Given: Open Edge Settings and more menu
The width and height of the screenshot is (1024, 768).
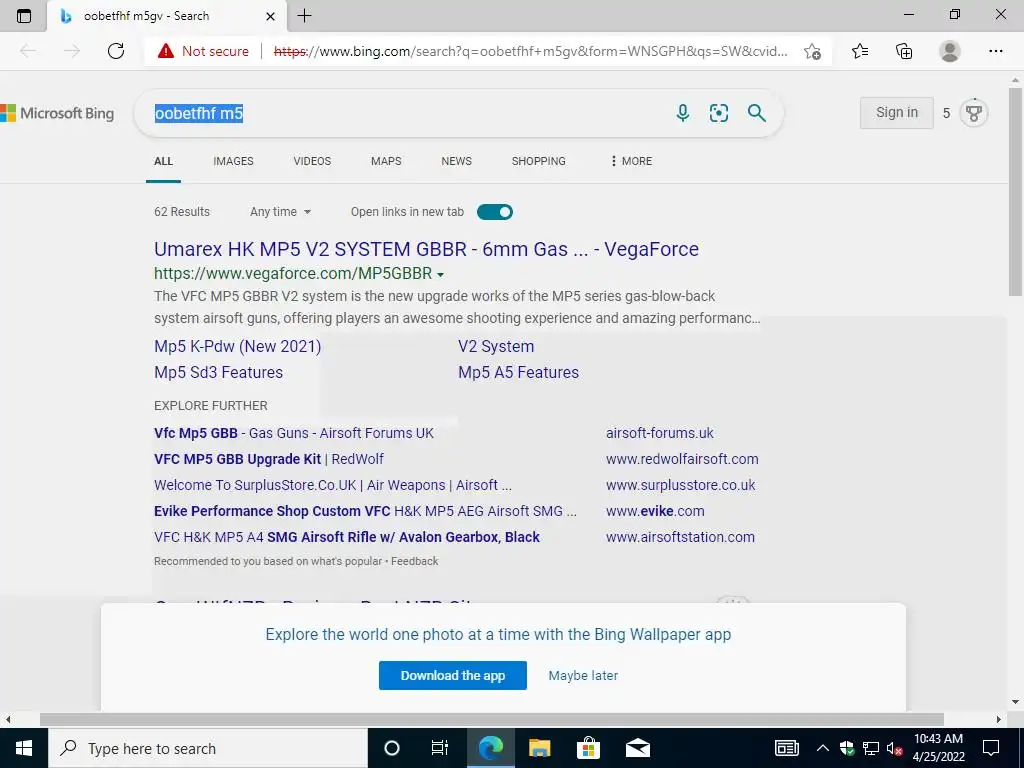Looking at the screenshot, I should tap(995, 51).
